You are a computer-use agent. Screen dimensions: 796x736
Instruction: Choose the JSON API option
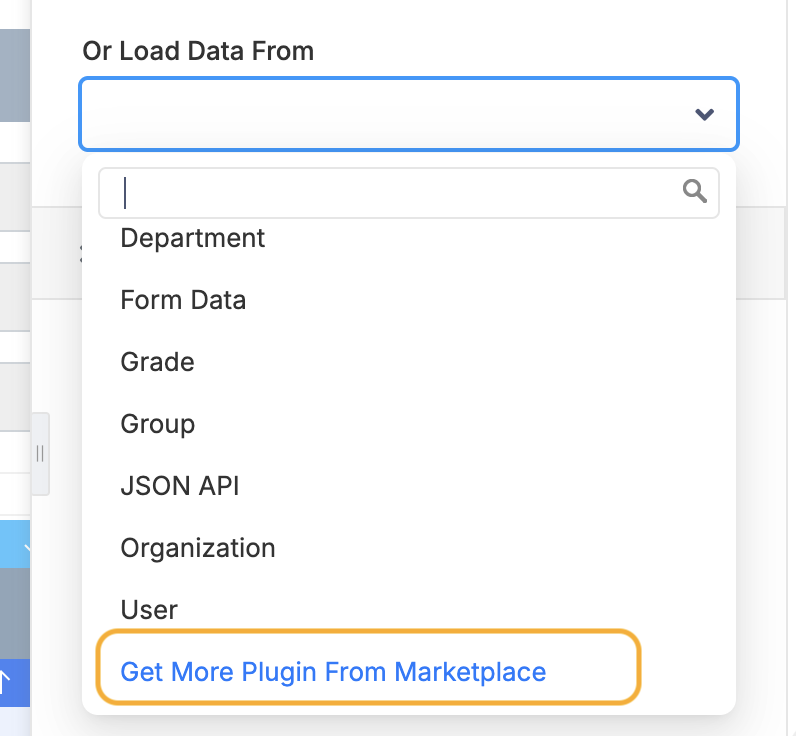point(180,486)
